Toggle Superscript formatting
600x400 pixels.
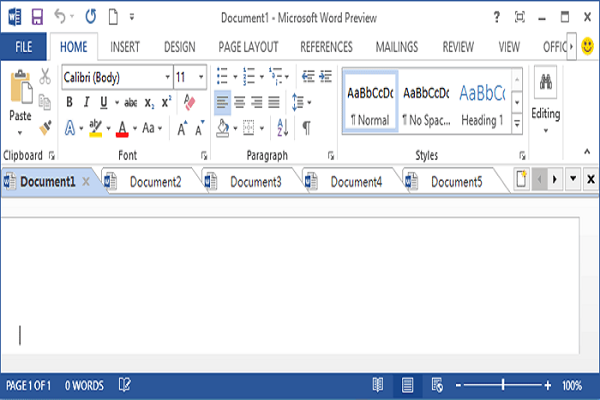coord(166,102)
